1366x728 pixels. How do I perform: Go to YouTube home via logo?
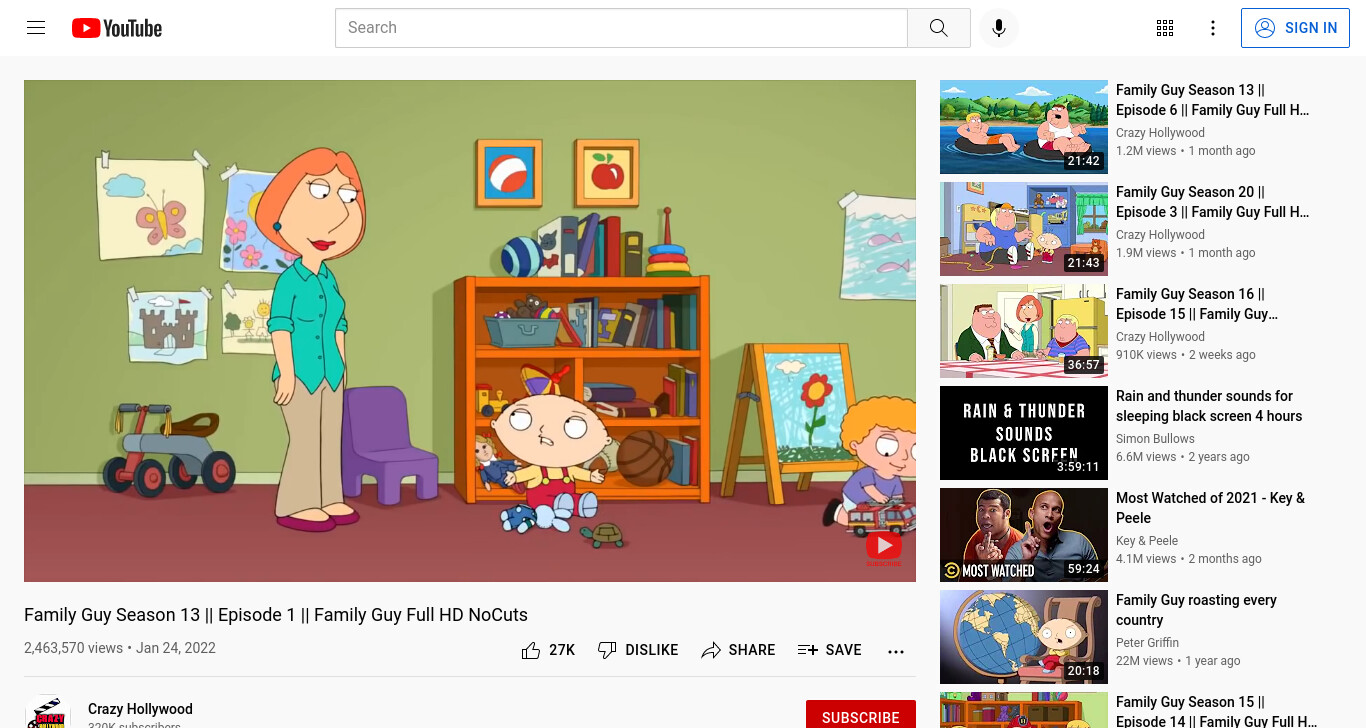(117, 28)
